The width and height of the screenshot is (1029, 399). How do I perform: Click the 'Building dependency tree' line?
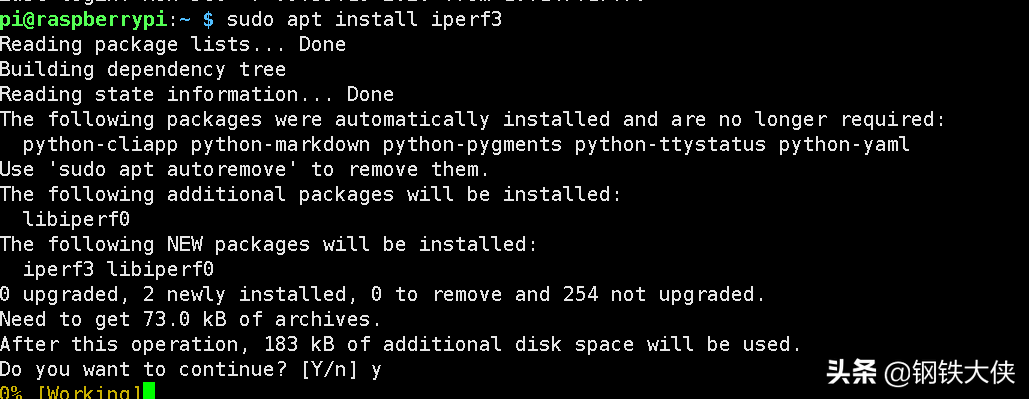coord(143,70)
